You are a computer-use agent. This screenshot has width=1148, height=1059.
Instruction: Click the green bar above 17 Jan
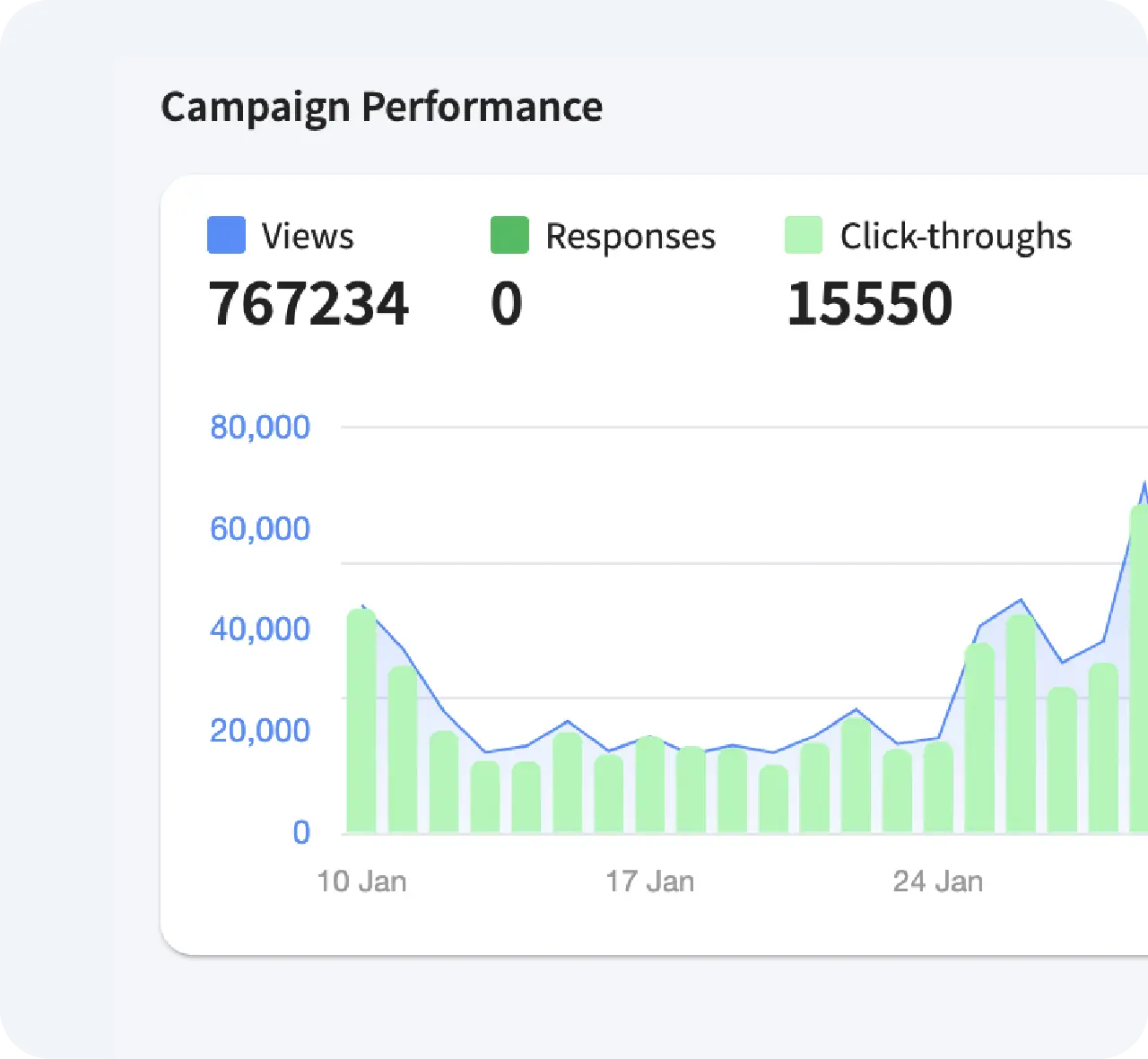coord(650,785)
